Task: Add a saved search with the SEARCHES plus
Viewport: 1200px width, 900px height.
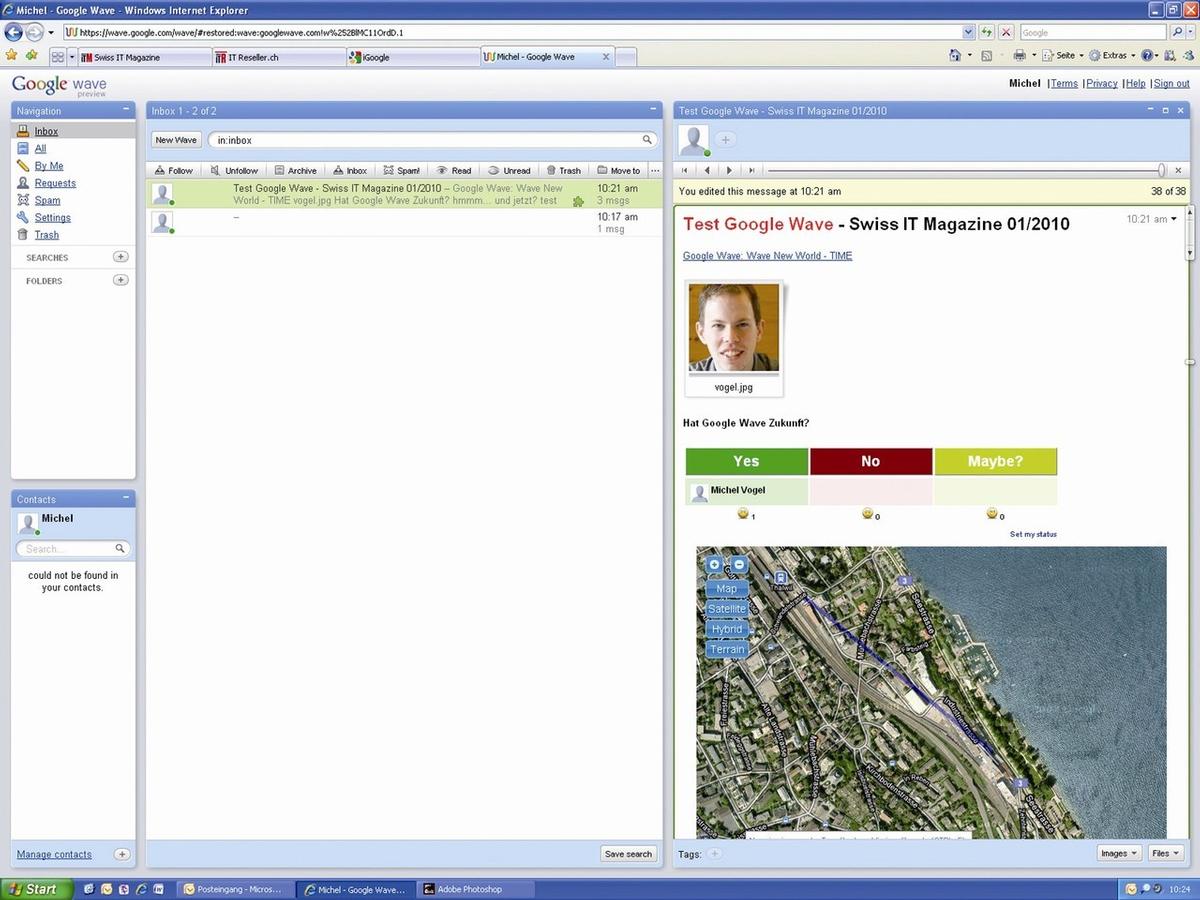Action: (x=121, y=257)
